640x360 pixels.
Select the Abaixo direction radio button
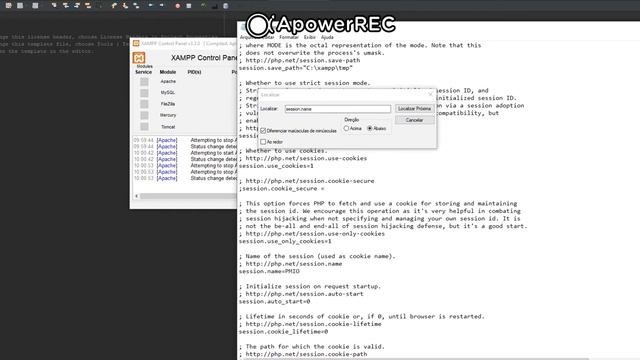(x=370, y=129)
